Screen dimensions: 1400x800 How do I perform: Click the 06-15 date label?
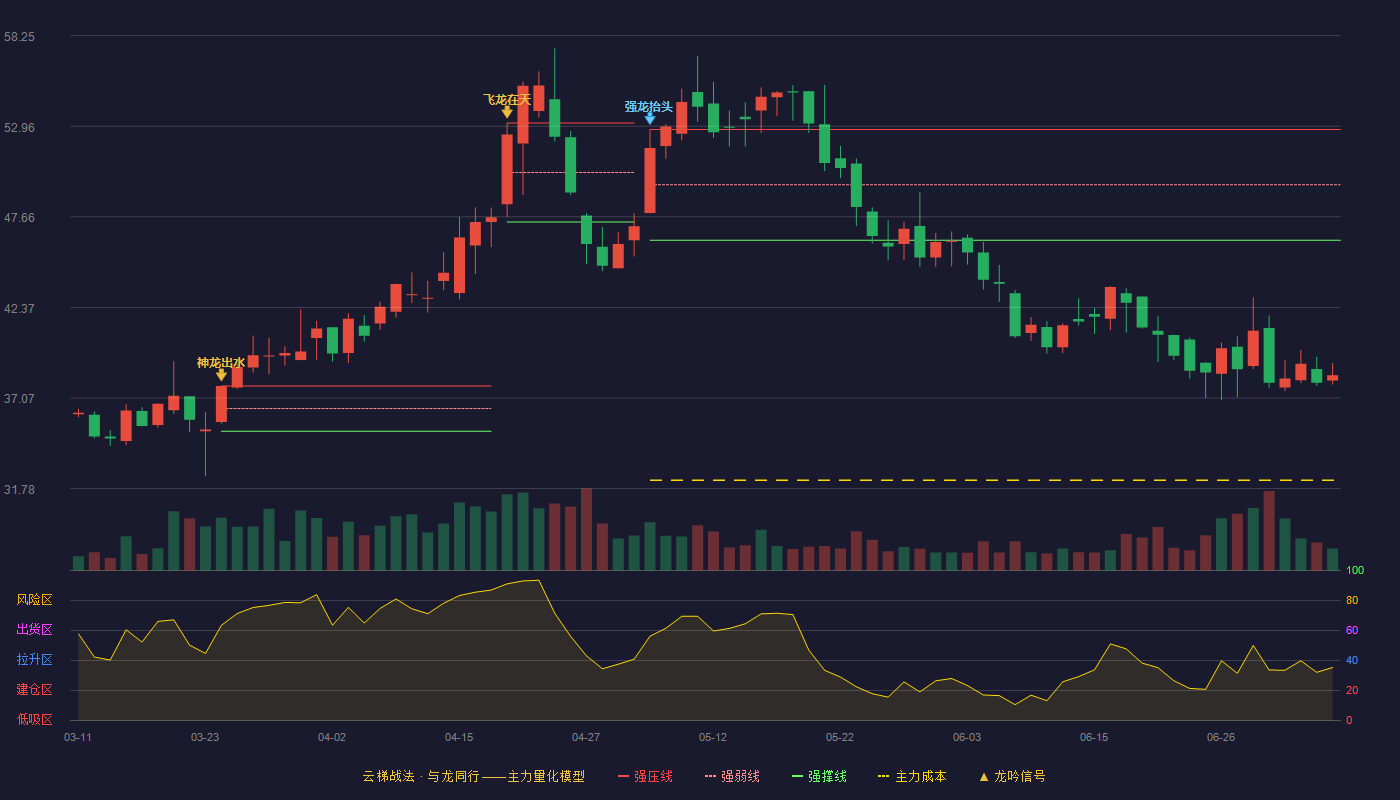[1094, 737]
